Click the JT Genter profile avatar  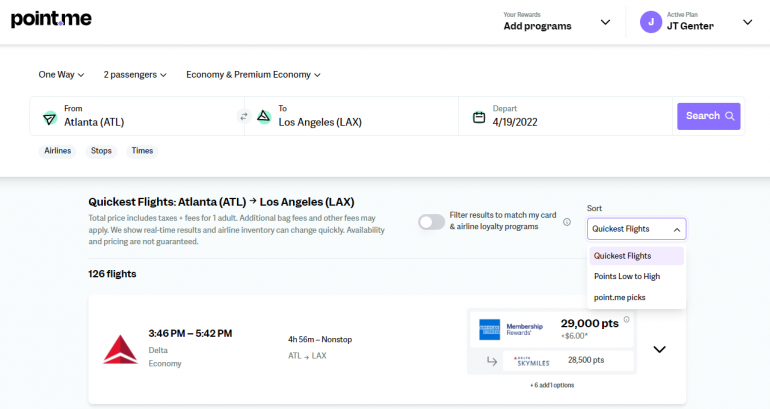[x=650, y=21]
